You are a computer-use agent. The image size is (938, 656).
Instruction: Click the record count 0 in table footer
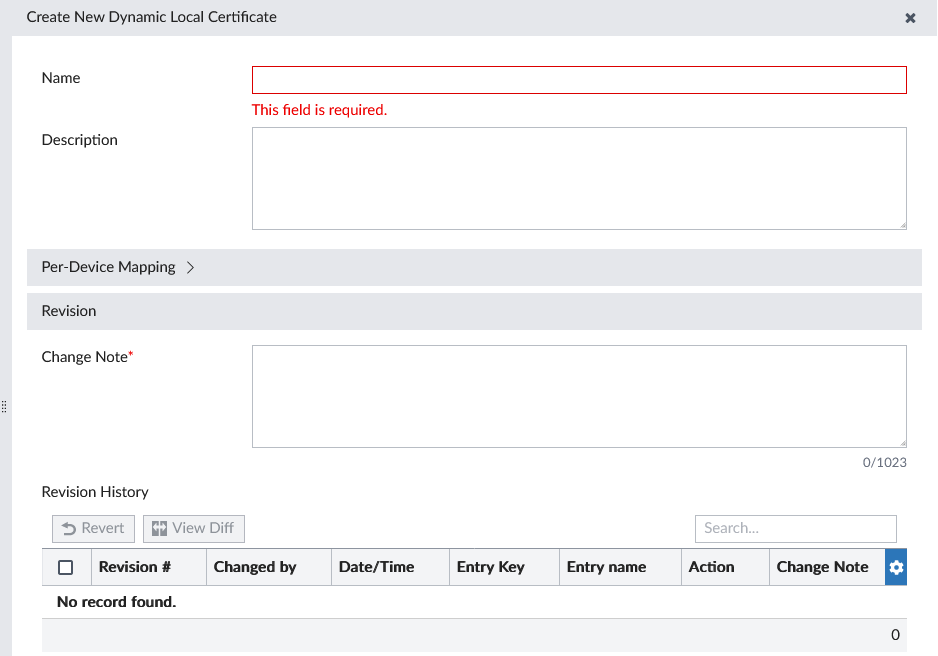pos(895,635)
